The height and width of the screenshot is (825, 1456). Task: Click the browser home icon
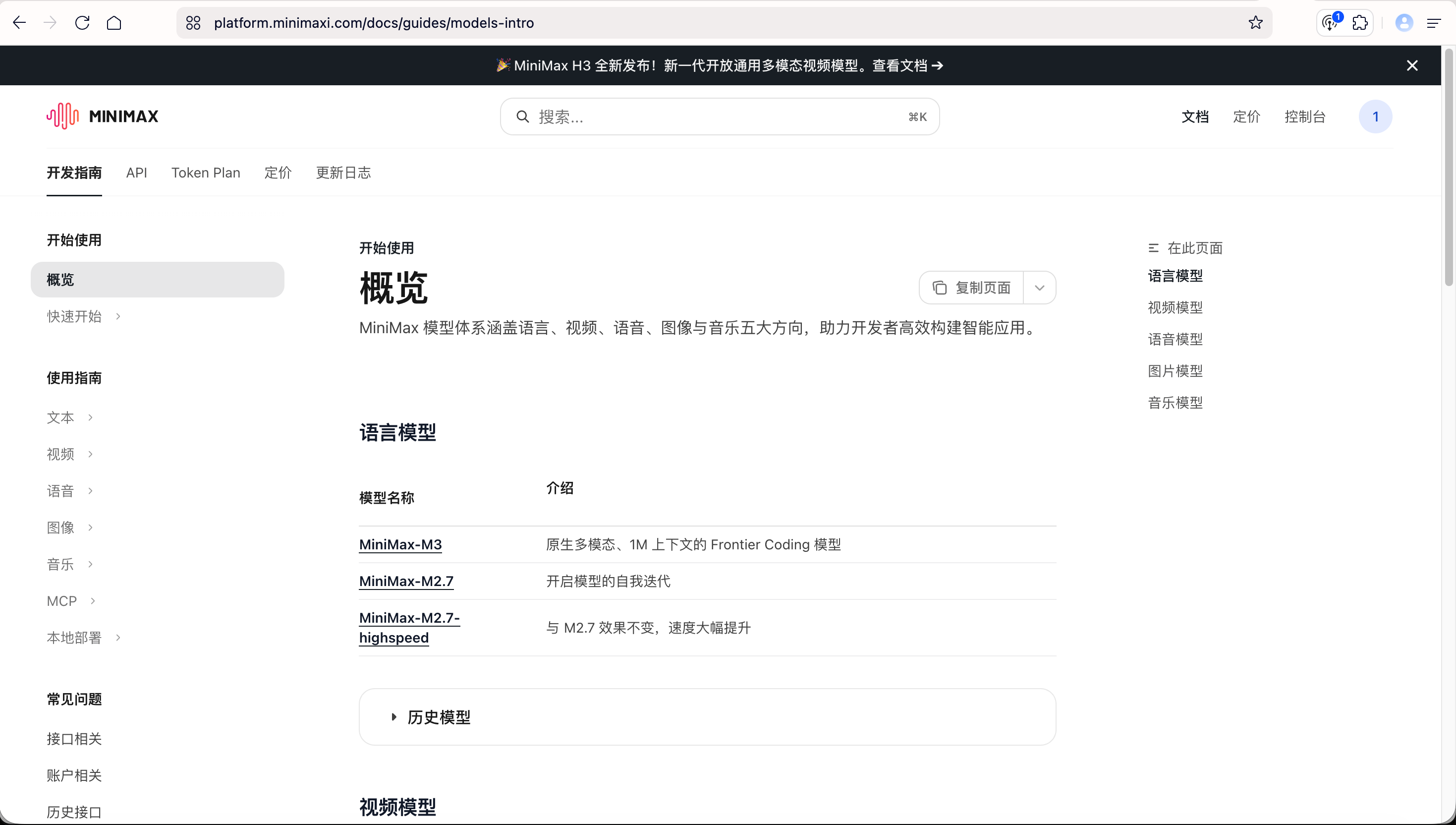coord(114,23)
